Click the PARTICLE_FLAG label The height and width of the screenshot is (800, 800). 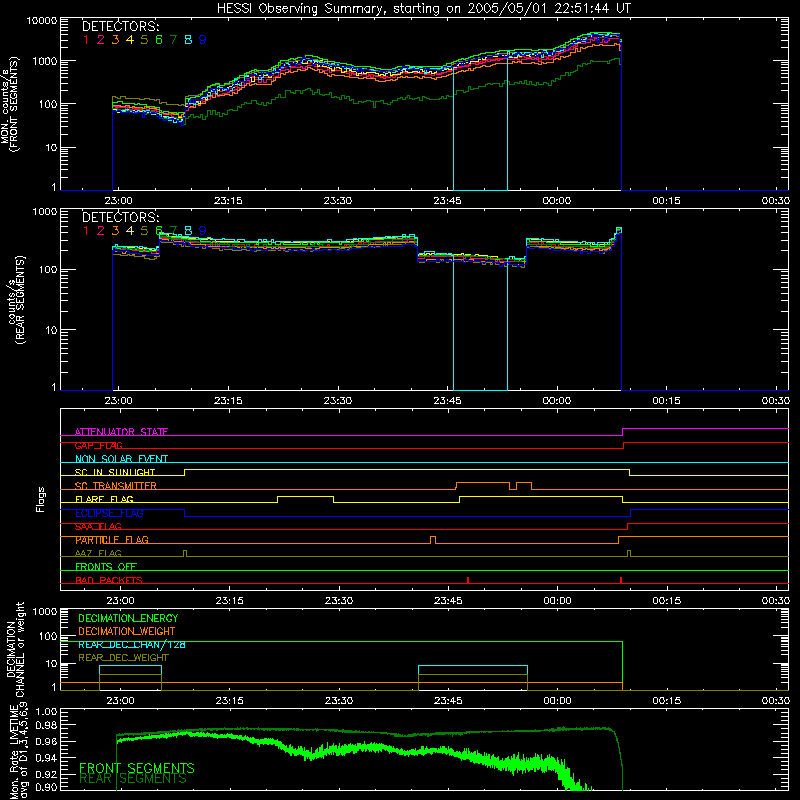click(x=112, y=540)
